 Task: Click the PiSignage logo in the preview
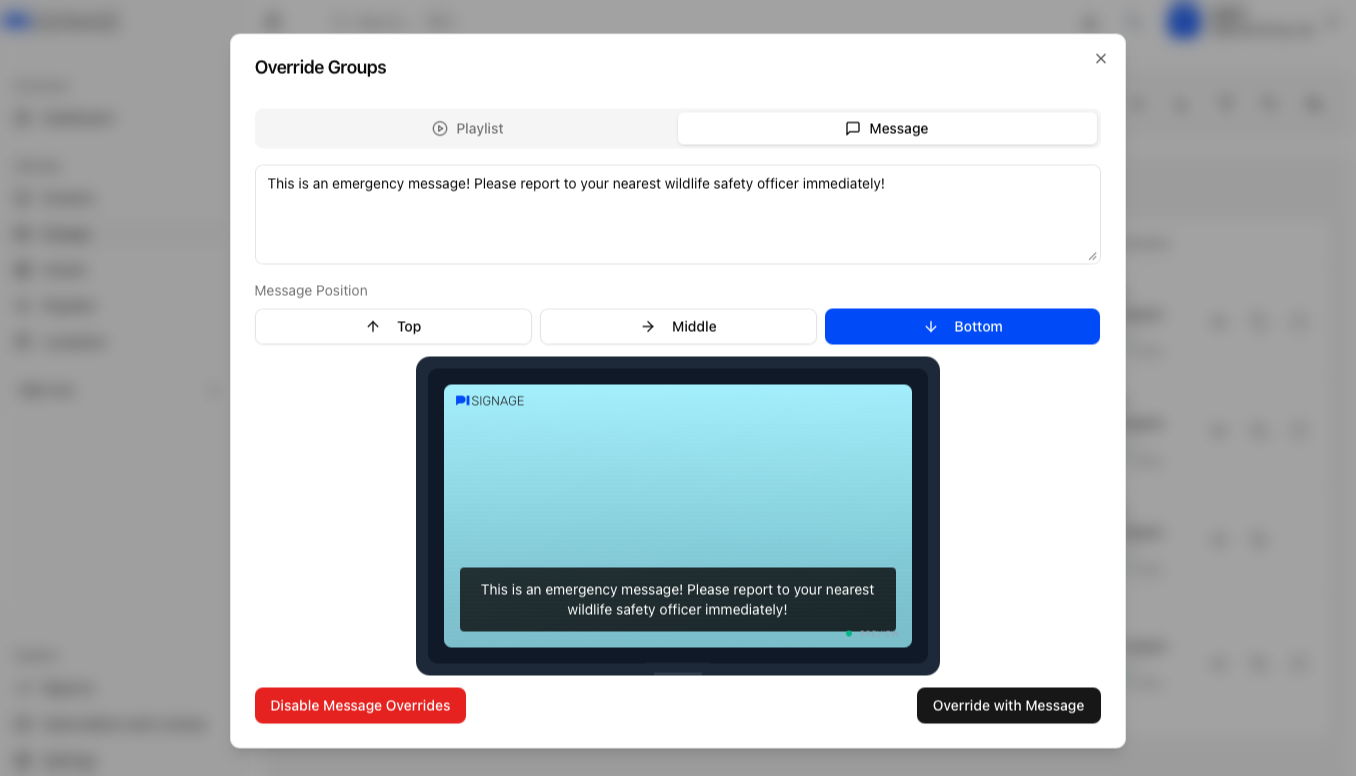point(489,401)
